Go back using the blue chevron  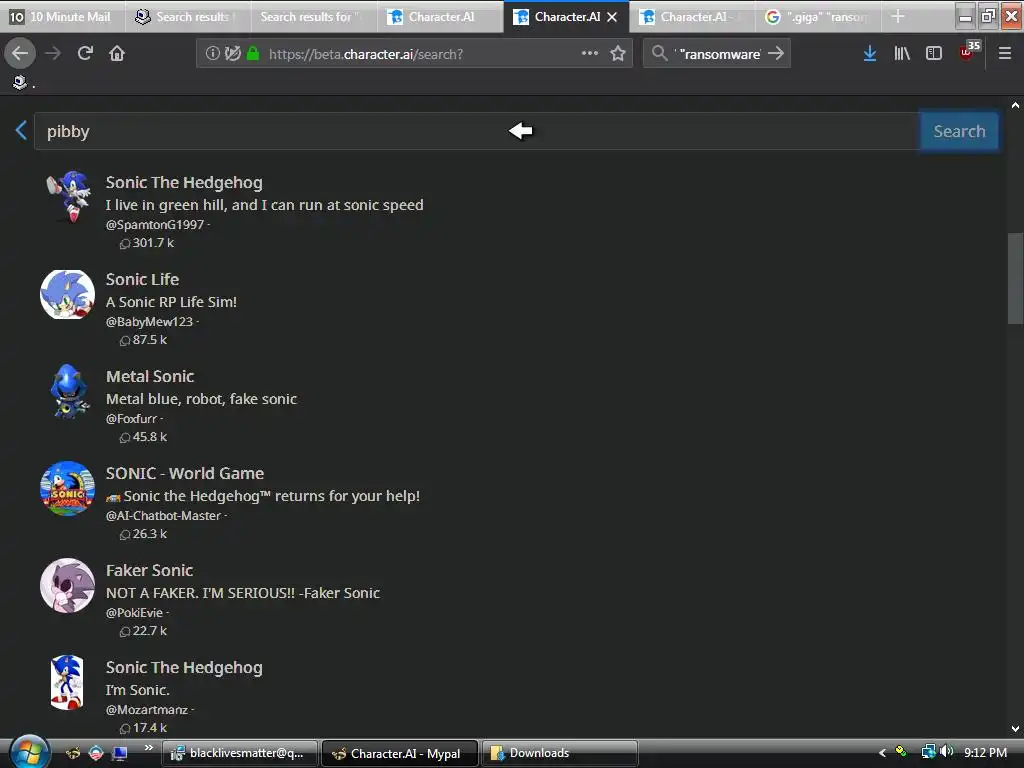pyautogui.click(x=21, y=130)
